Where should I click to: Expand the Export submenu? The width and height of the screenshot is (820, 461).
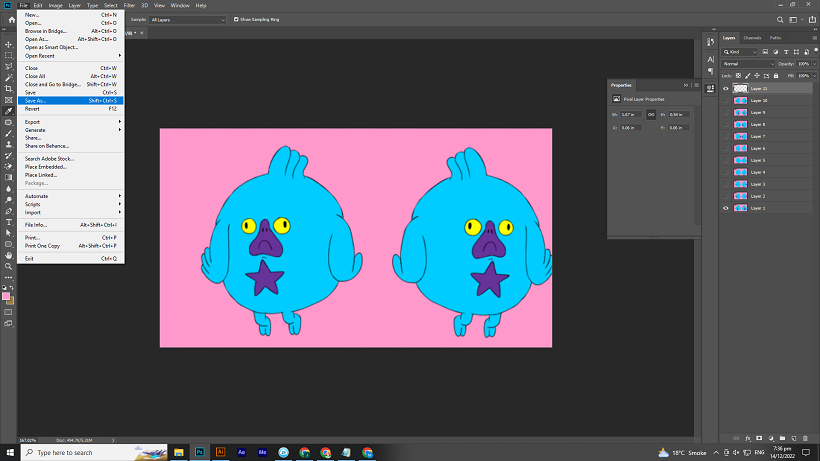(71, 122)
